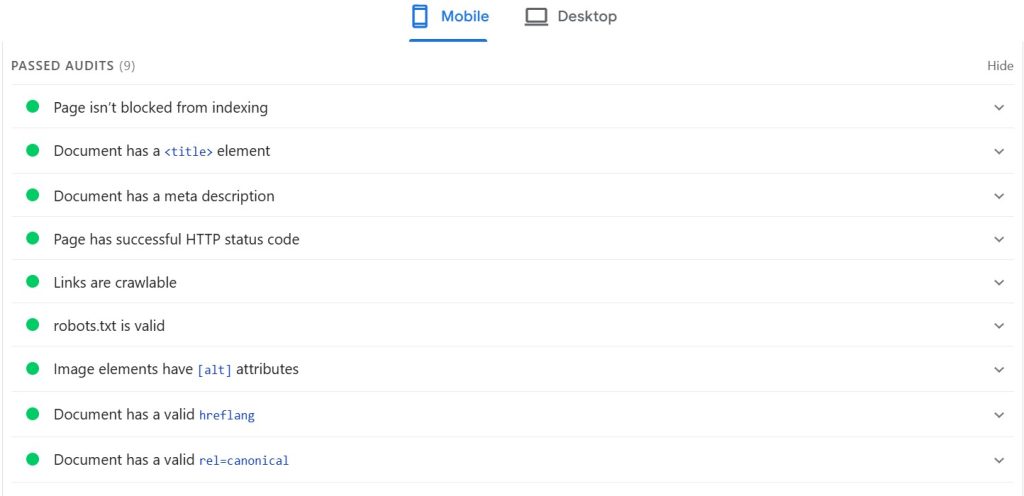Expand the rel=canonical audit chevron
The width and height of the screenshot is (1024, 496).
point(998,460)
